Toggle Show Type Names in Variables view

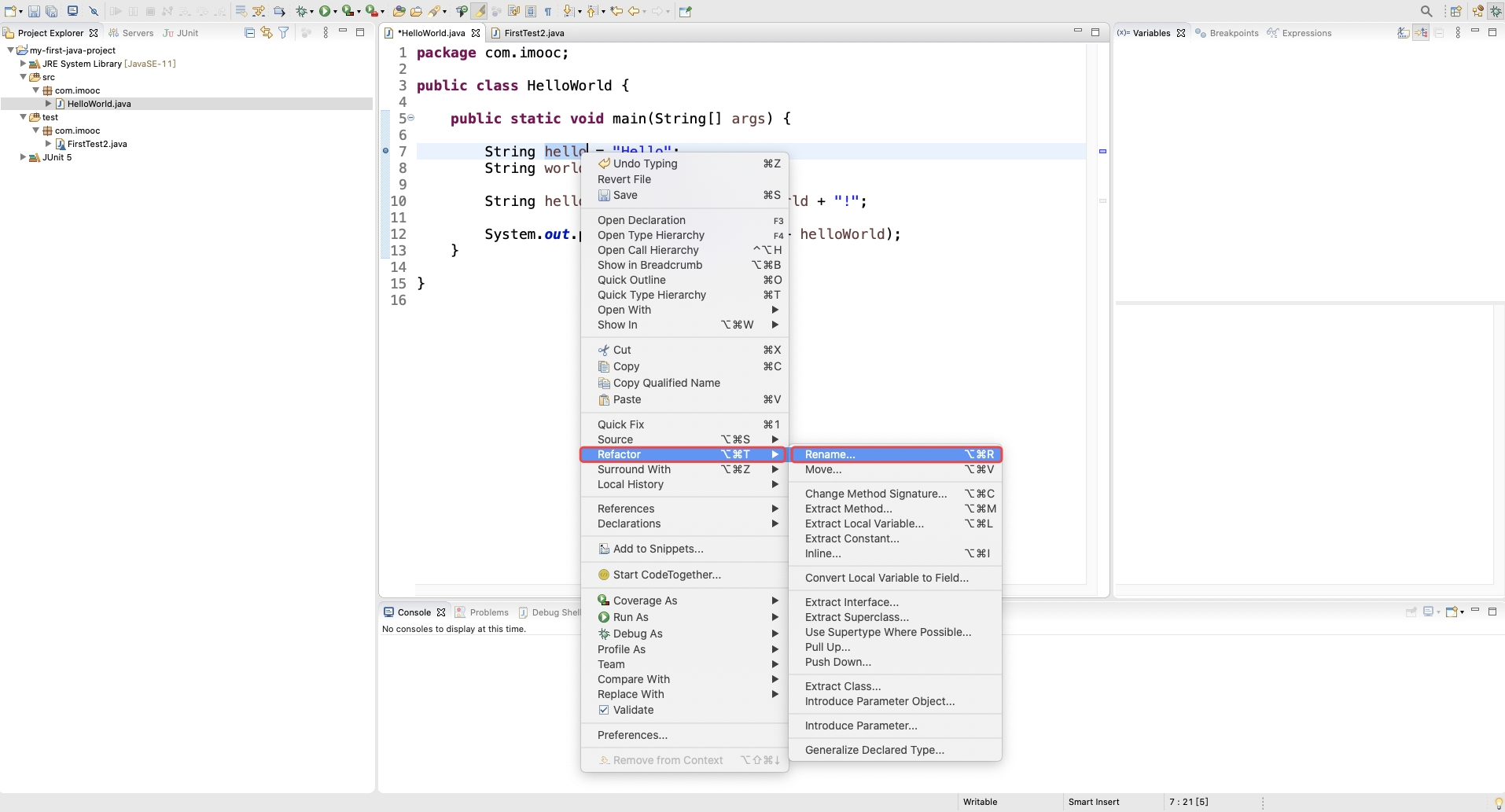point(1404,32)
